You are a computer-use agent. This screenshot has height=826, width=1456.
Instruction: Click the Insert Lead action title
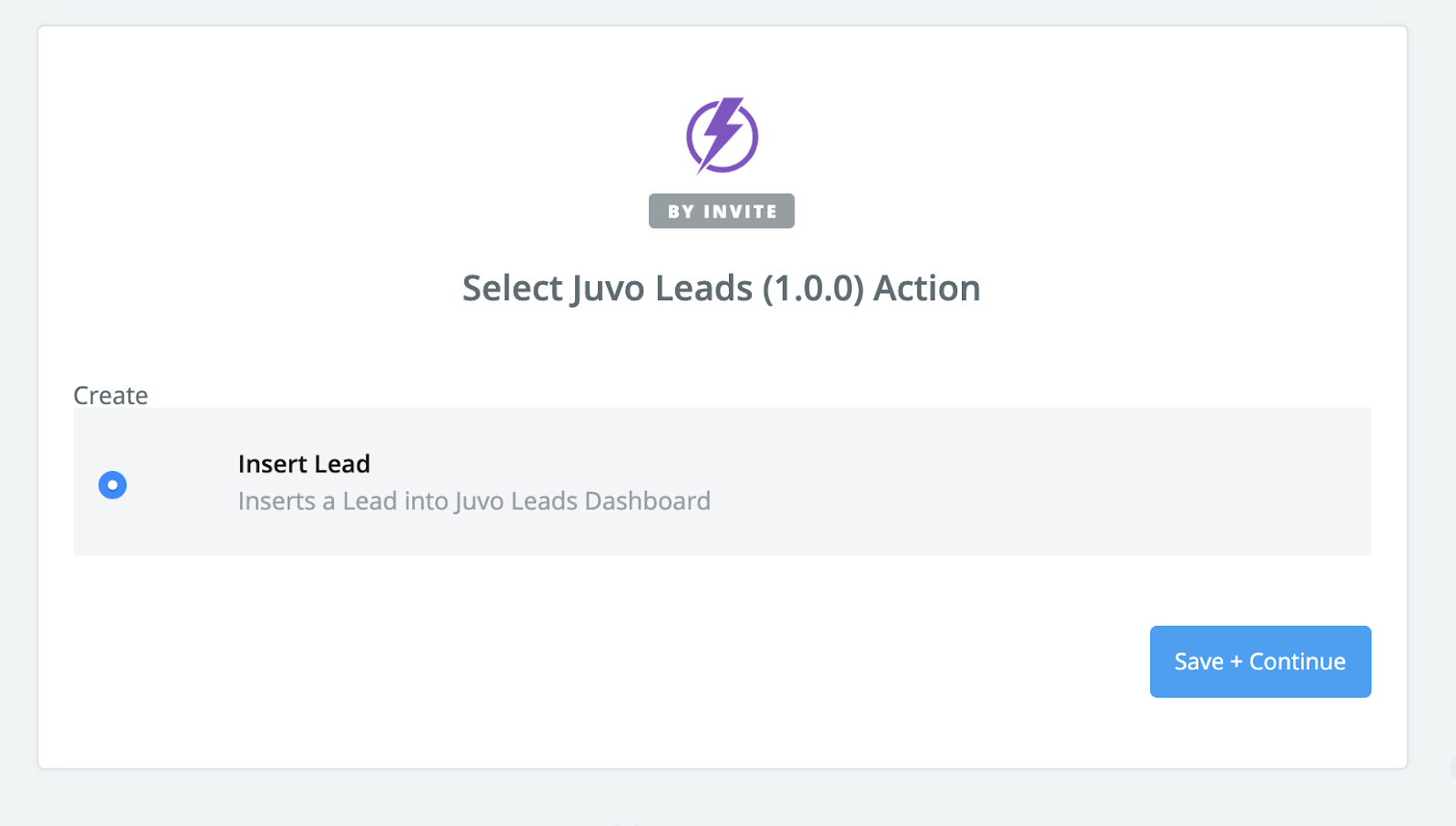pos(304,464)
